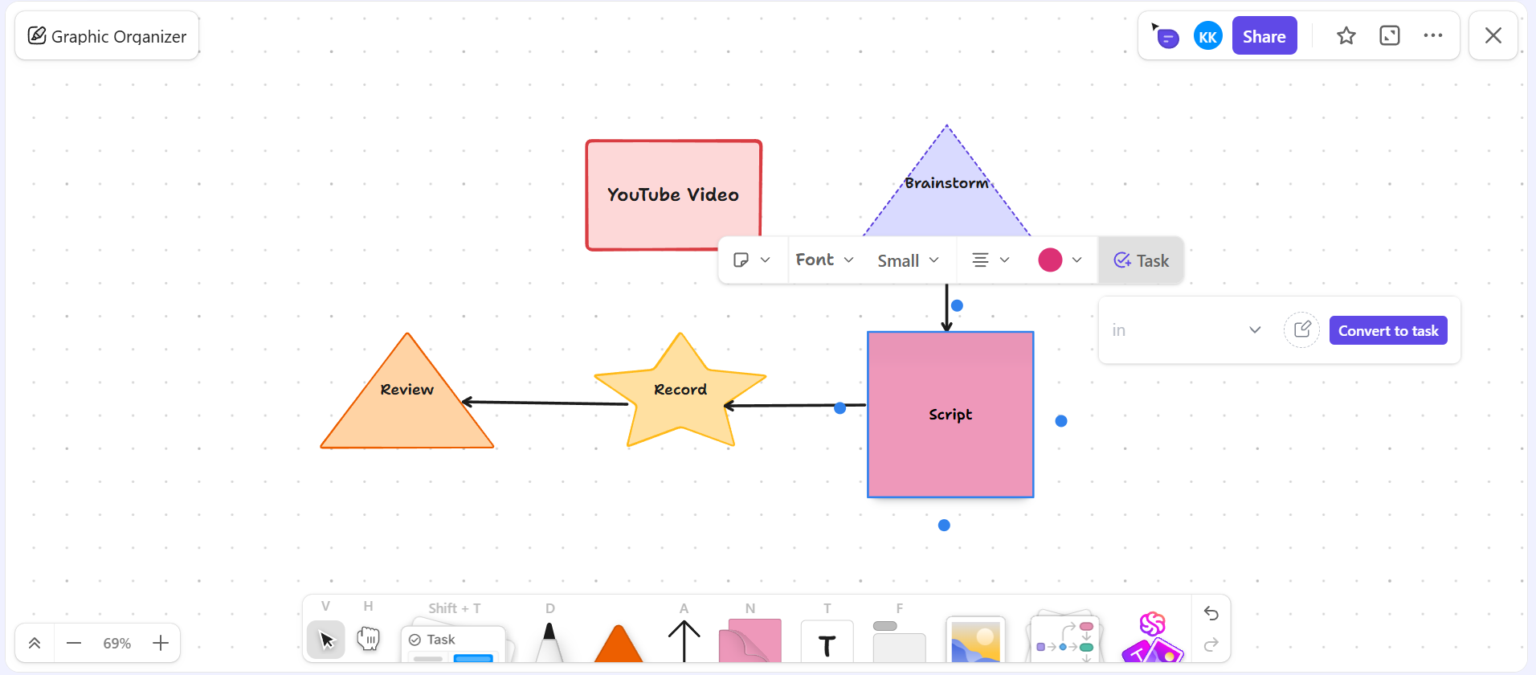The image size is (1536, 675).
Task: Click the Share button
Action: 1264,35
